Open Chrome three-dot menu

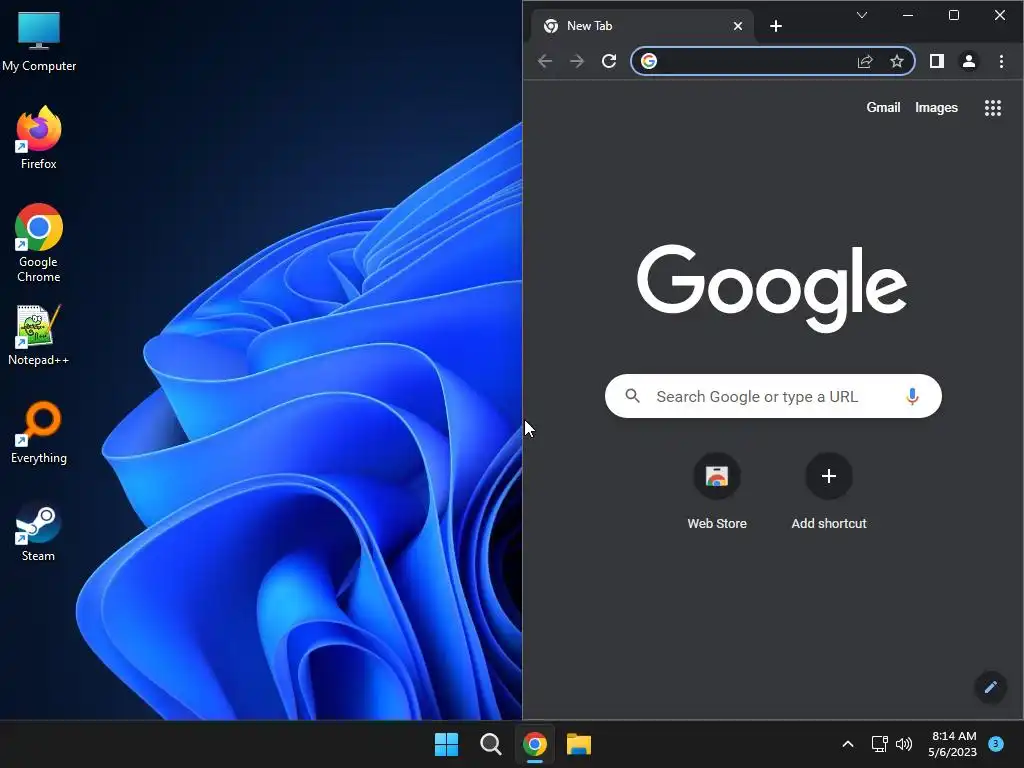tap(1001, 61)
